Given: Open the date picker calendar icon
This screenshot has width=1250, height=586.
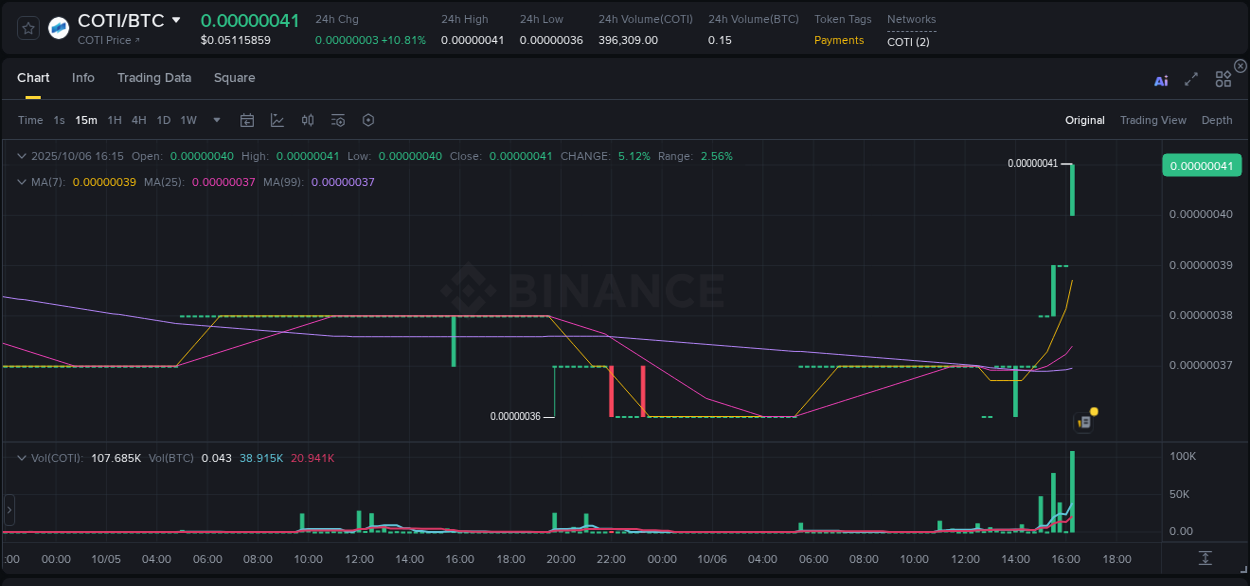Looking at the screenshot, I should [247, 120].
